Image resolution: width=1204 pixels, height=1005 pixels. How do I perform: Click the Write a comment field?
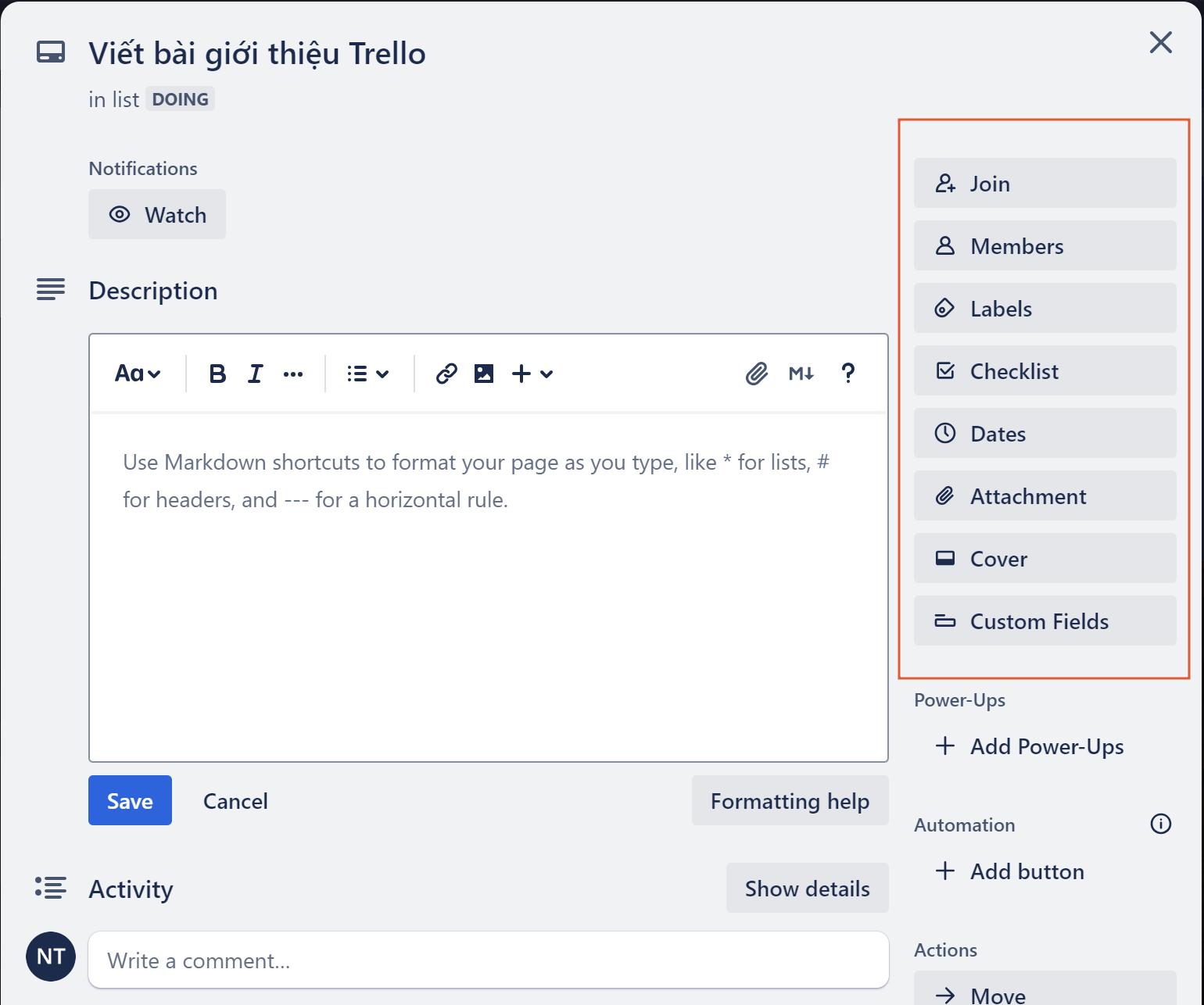(489, 960)
